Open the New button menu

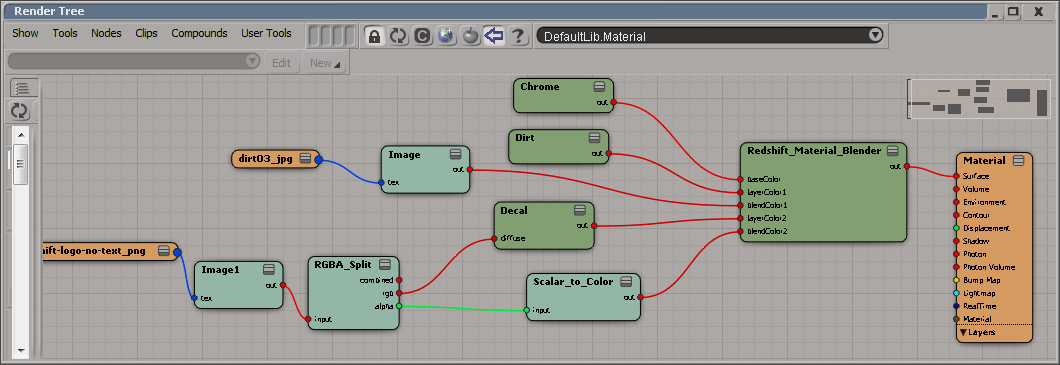click(325, 63)
